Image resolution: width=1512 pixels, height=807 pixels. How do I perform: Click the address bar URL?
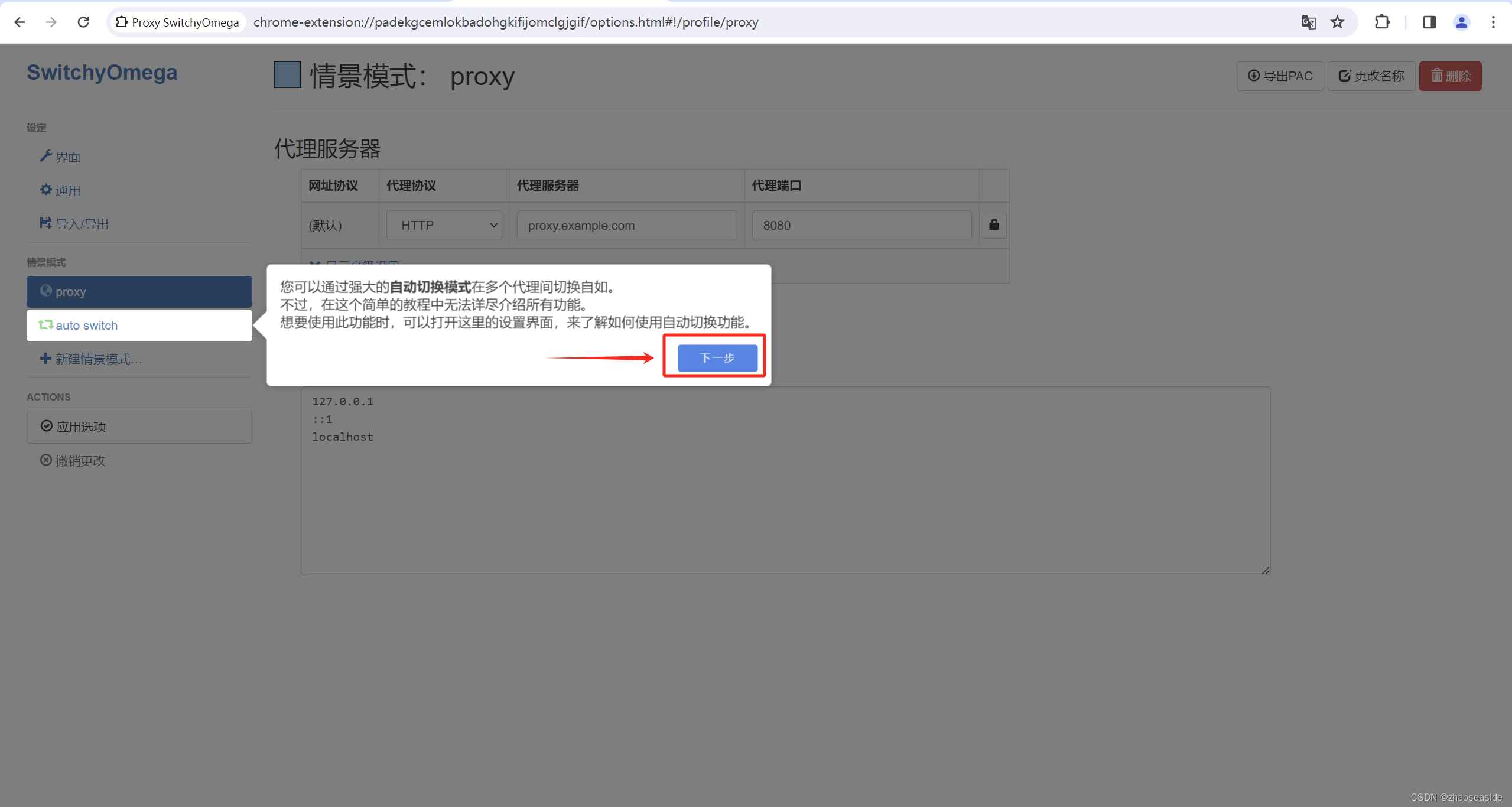coord(506,22)
